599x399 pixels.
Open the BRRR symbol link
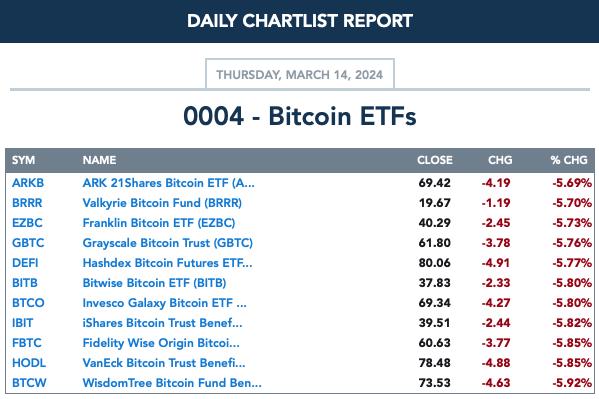point(27,203)
